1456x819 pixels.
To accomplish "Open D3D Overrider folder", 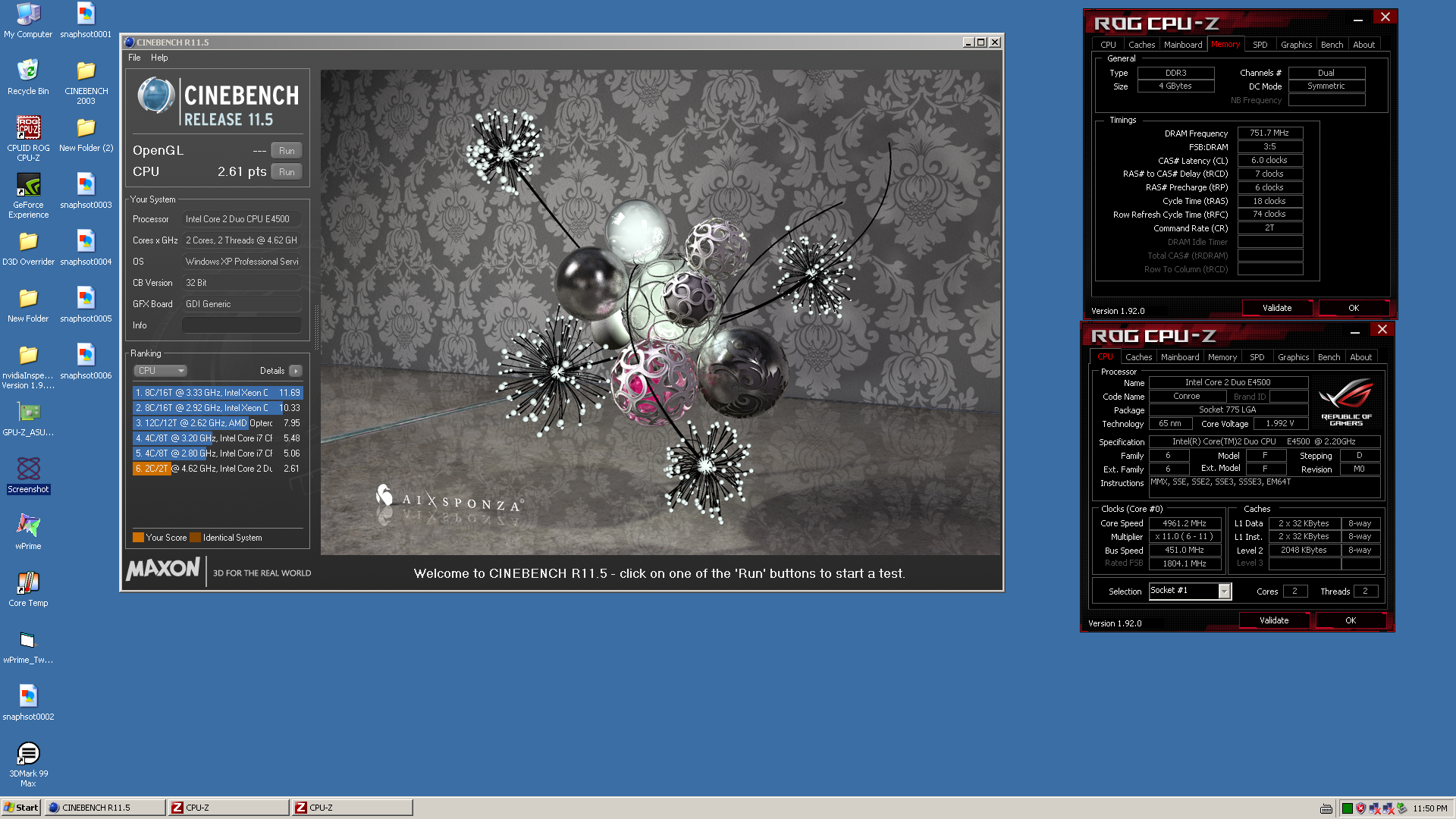I will pyautogui.click(x=28, y=249).
